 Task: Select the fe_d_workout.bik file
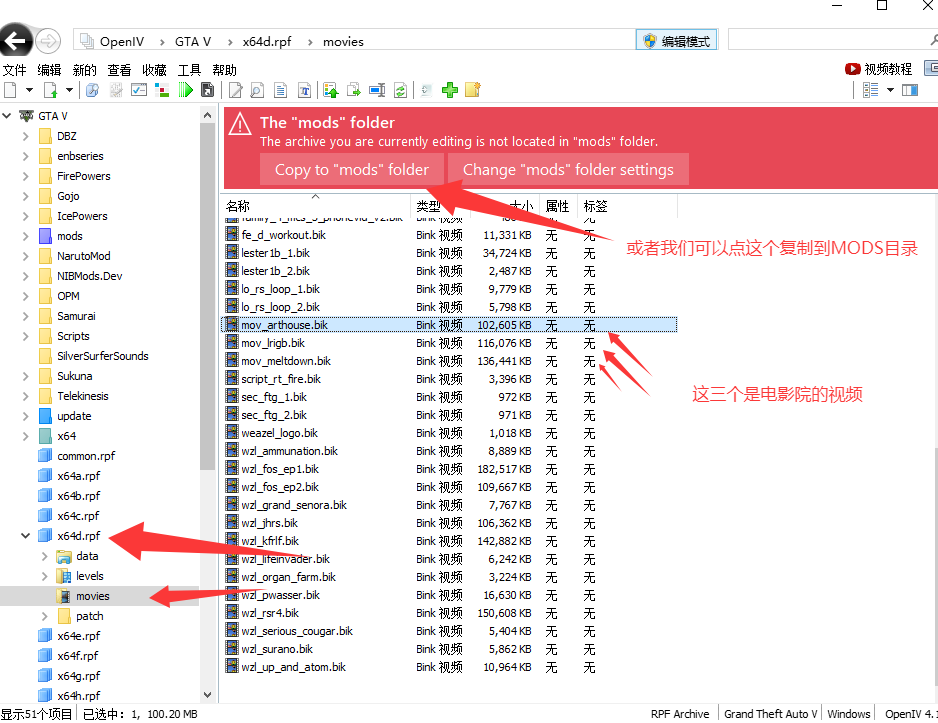point(284,235)
